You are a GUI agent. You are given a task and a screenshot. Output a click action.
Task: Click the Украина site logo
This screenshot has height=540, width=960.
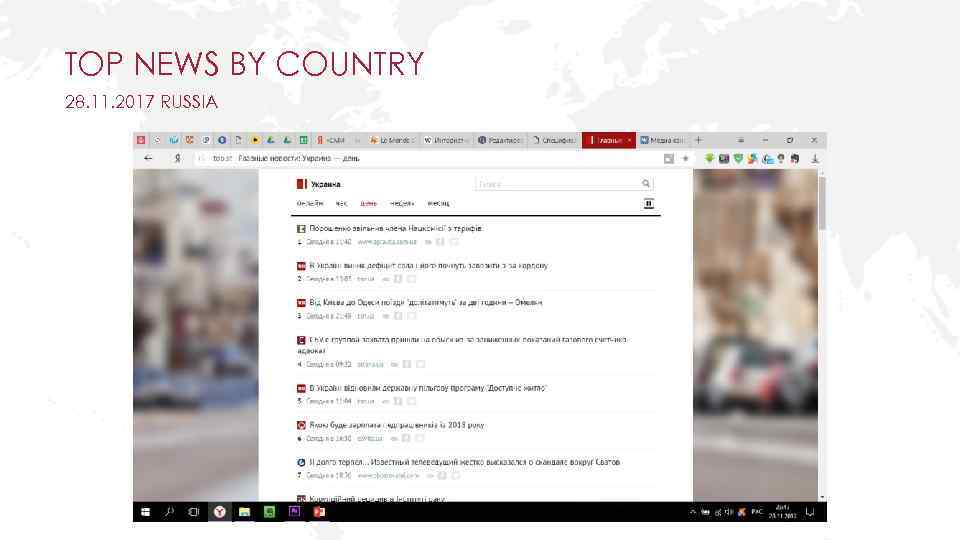click(319, 184)
